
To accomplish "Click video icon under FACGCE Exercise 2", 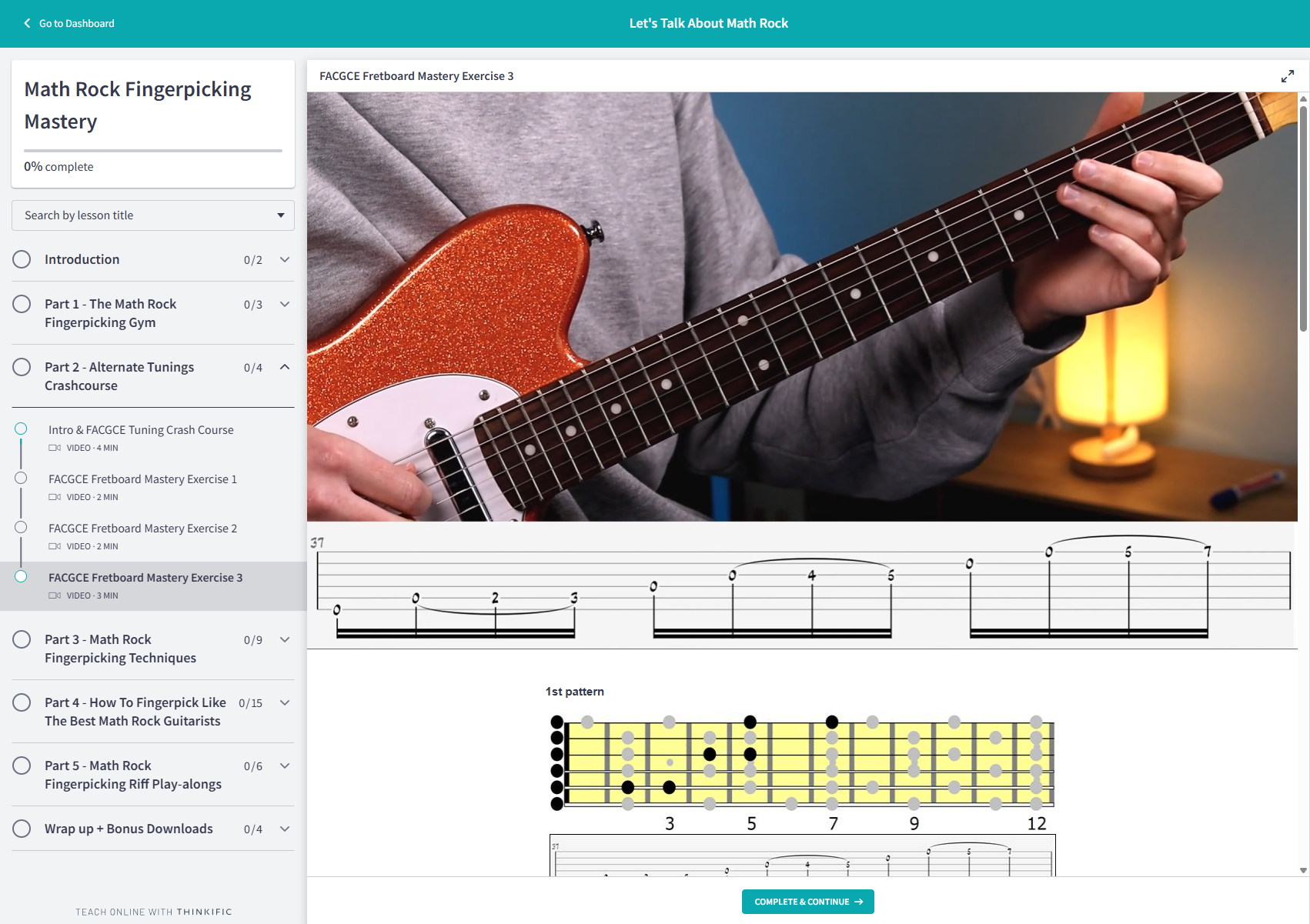I will (x=55, y=546).
